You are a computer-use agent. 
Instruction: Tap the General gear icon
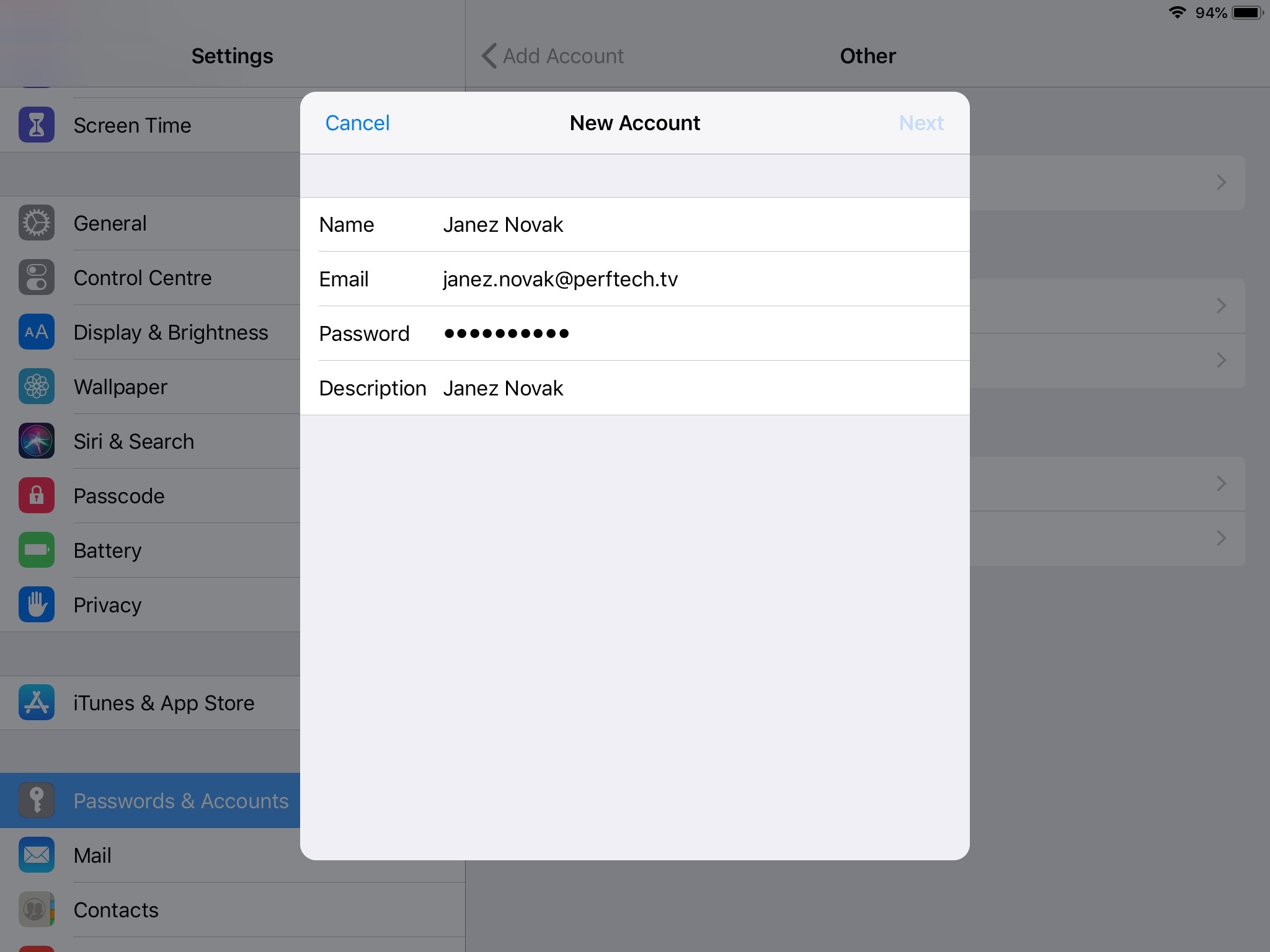(37, 223)
